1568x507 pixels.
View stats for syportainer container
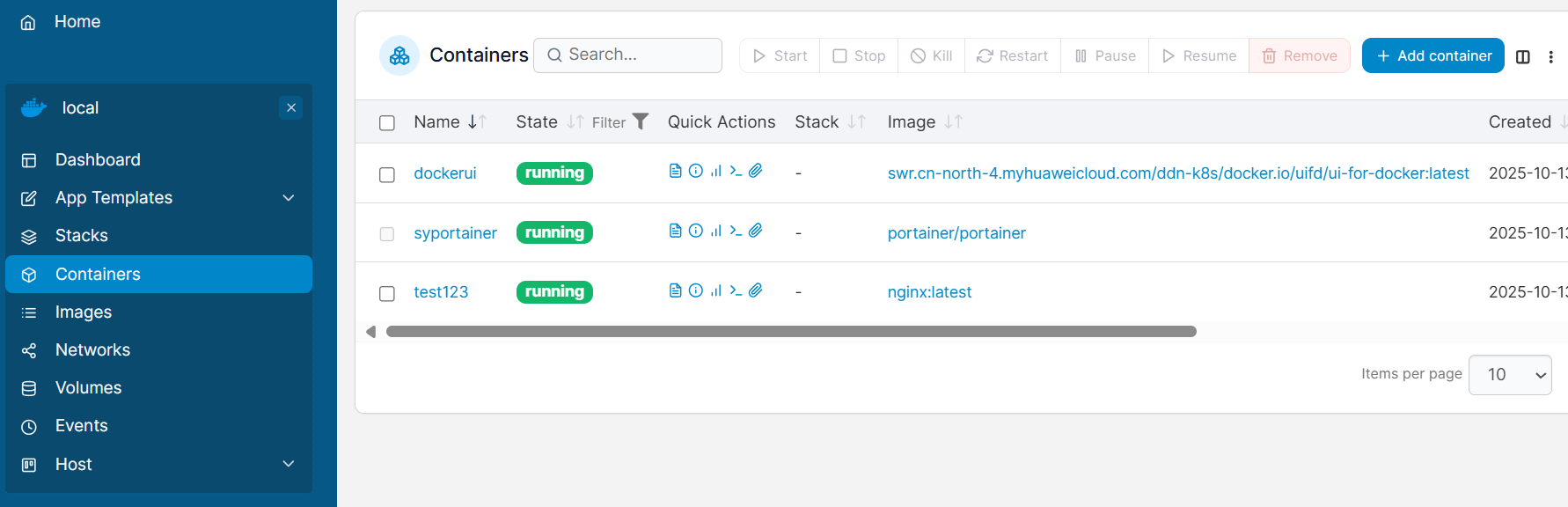coord(715,231)
